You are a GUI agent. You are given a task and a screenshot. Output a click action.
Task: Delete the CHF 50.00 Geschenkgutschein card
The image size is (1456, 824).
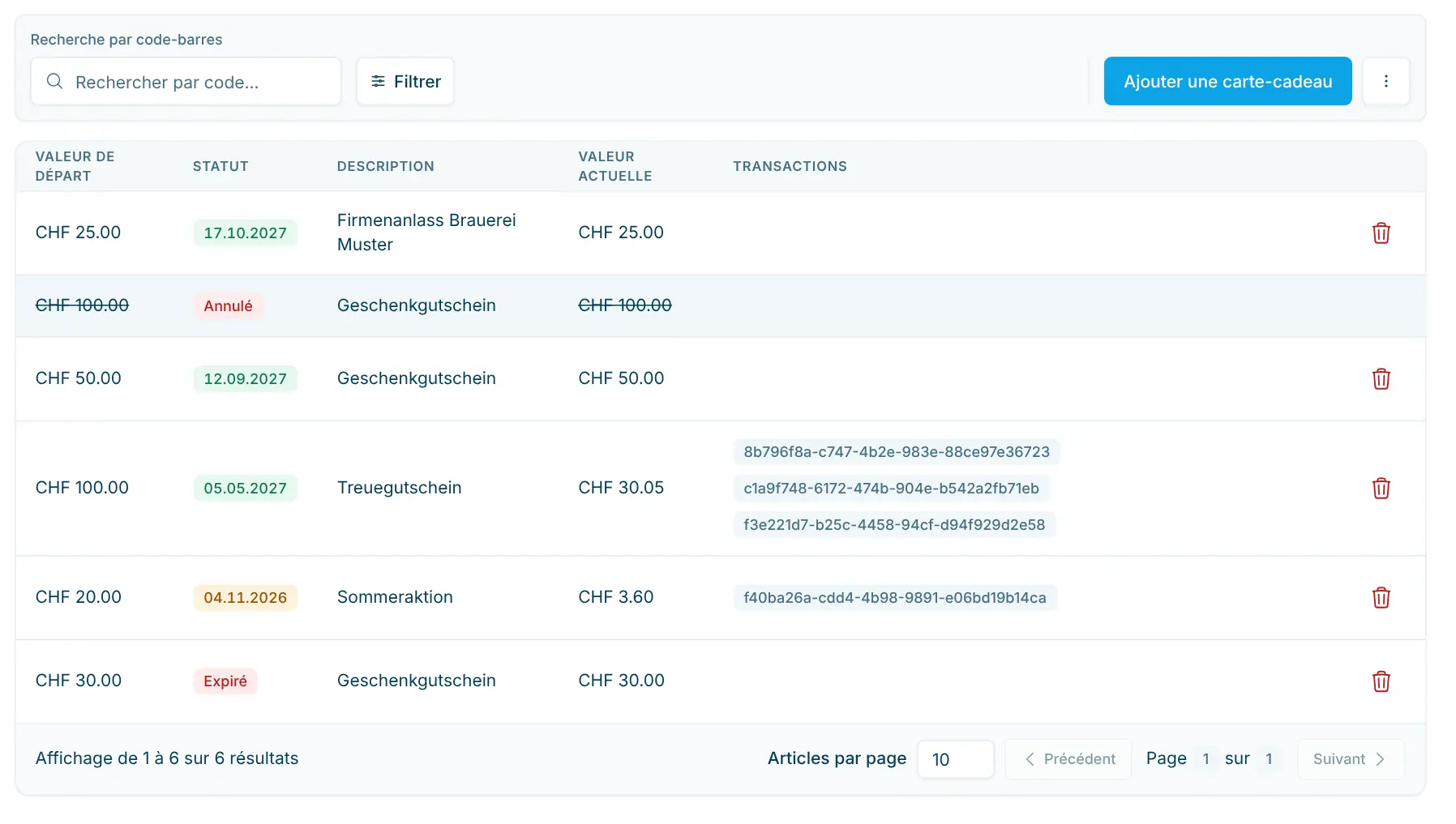click(x=1381, y=379)
